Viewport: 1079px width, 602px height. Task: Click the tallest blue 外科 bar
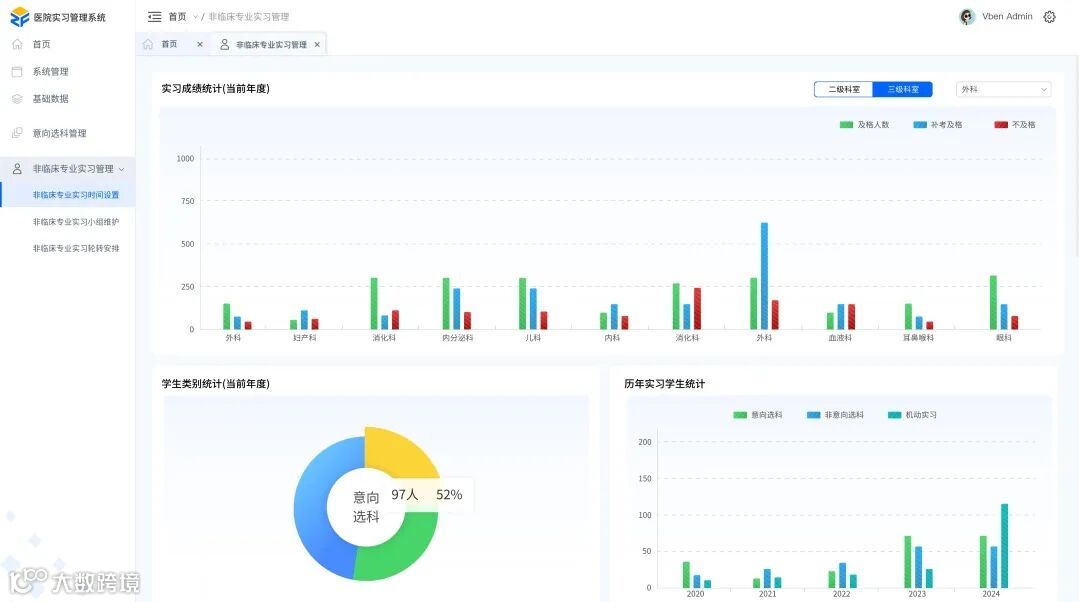pos(764,275)
